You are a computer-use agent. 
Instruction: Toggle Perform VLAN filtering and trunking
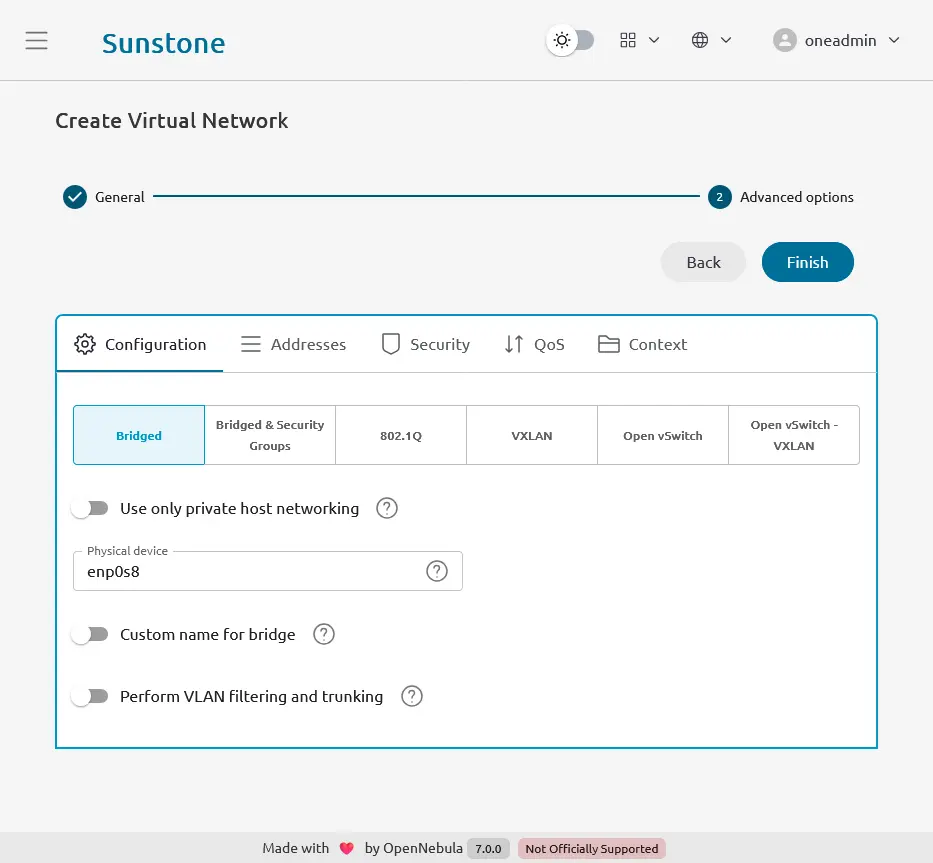[90, 696]
